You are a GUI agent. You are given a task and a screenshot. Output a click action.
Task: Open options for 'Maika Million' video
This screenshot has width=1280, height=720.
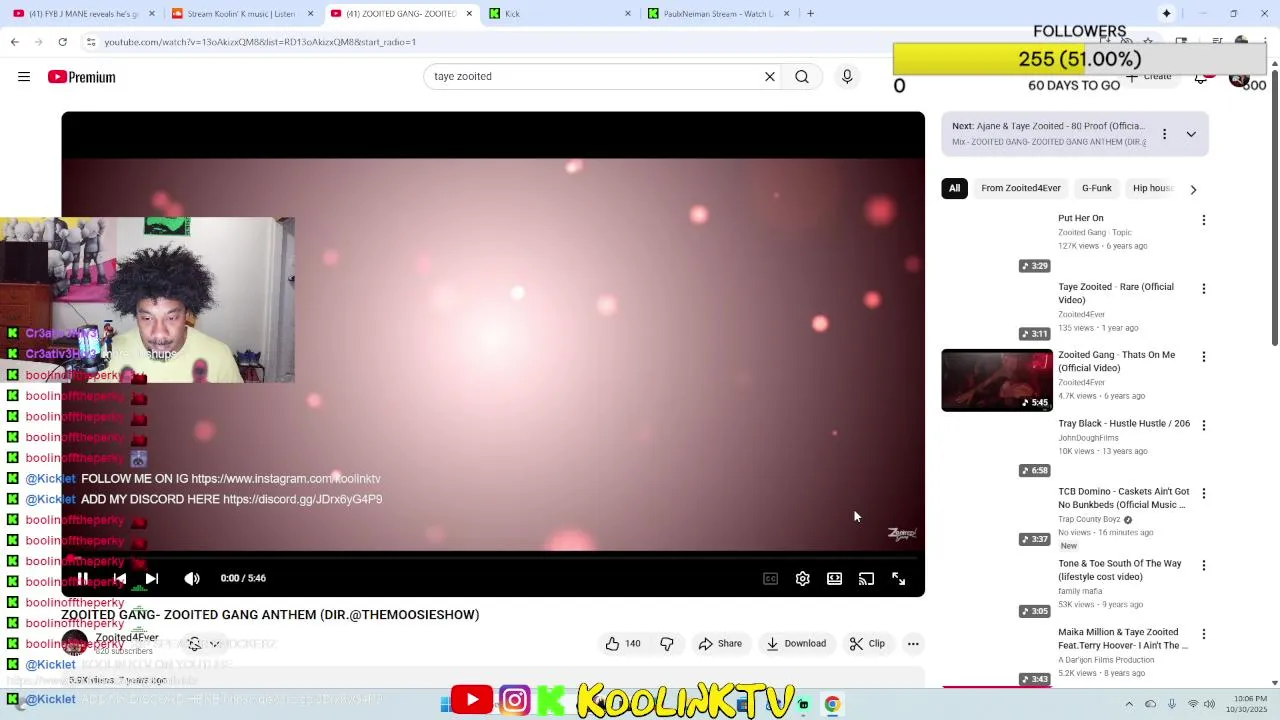1204,634
